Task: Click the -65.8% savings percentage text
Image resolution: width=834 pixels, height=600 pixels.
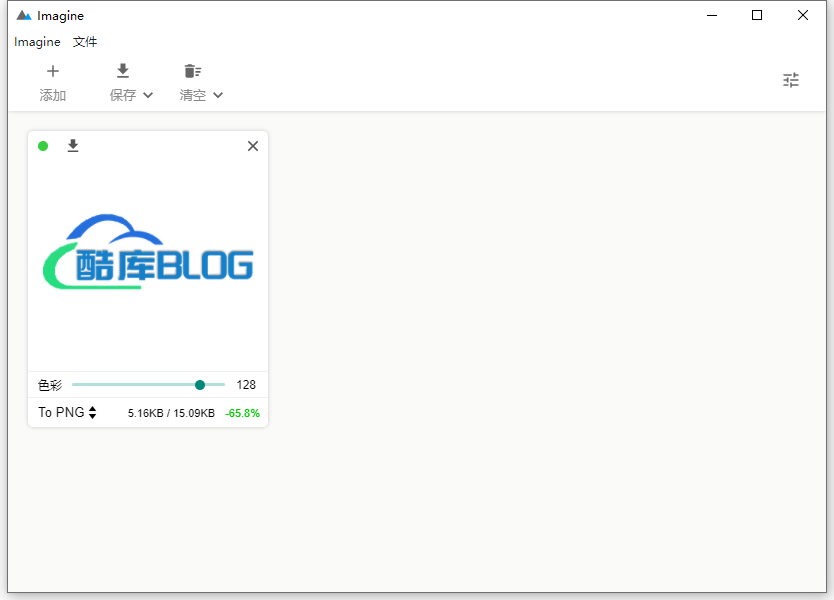Action: (242, 412)
